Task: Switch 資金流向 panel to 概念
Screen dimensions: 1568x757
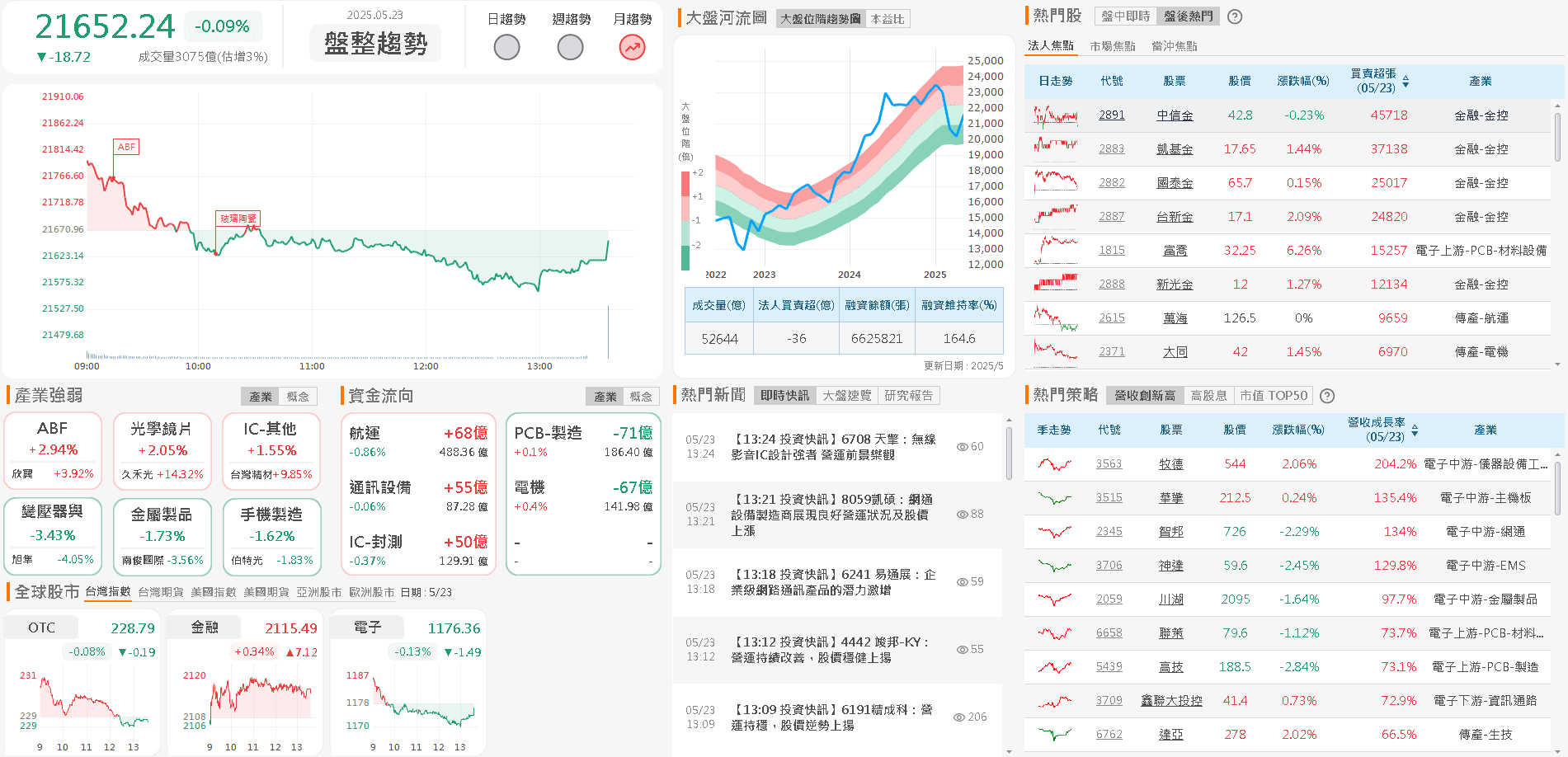Action: tap(641, 397)
